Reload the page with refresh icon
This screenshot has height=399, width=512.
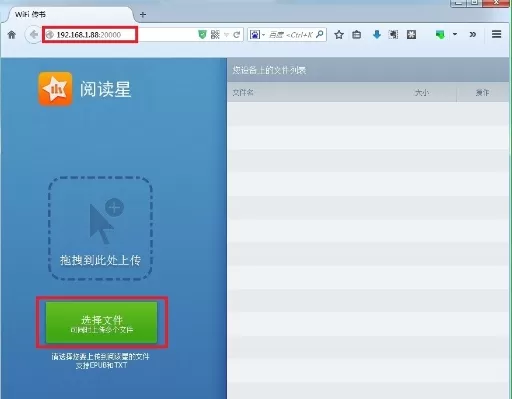pos(237,35)
